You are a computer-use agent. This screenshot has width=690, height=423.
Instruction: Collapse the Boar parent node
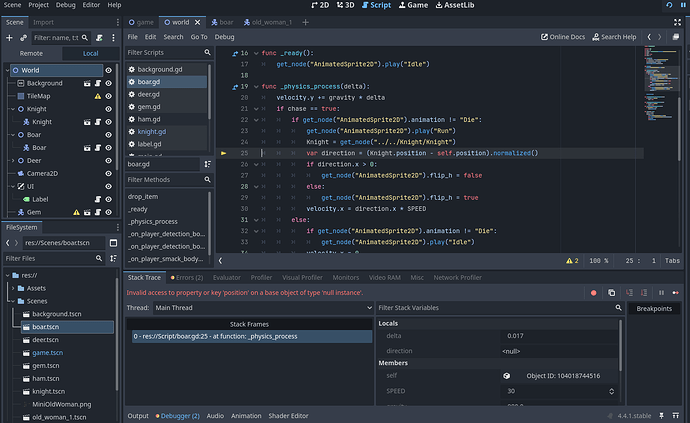(13, 135)
